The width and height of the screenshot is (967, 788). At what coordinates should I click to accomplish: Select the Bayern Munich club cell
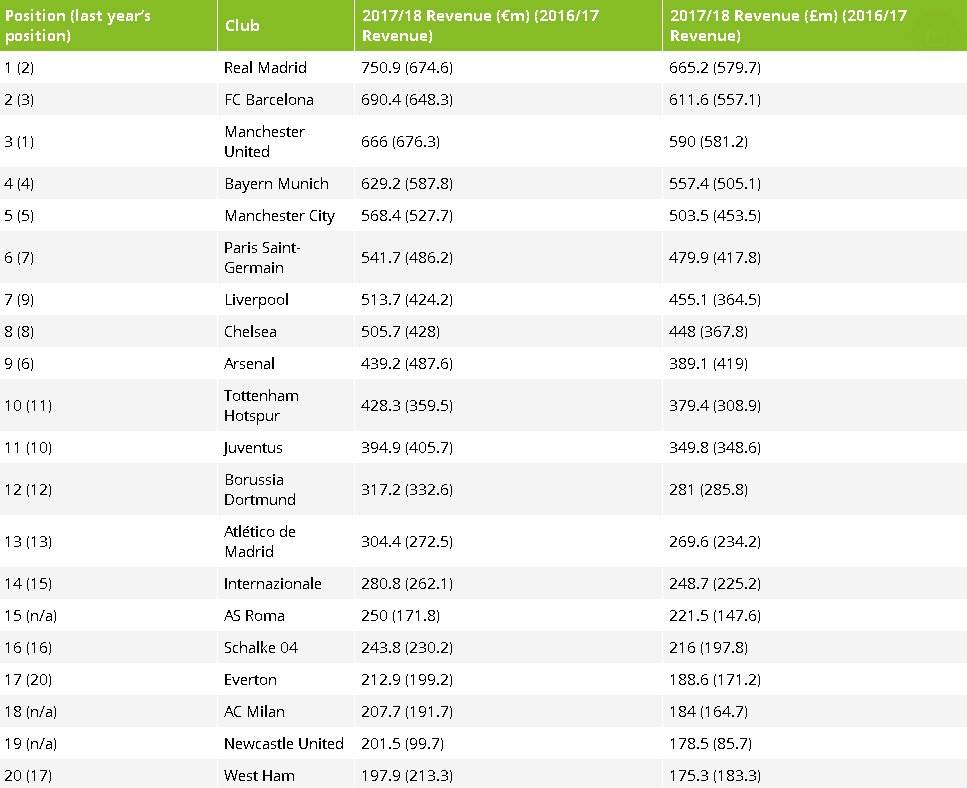click(276, 184)
